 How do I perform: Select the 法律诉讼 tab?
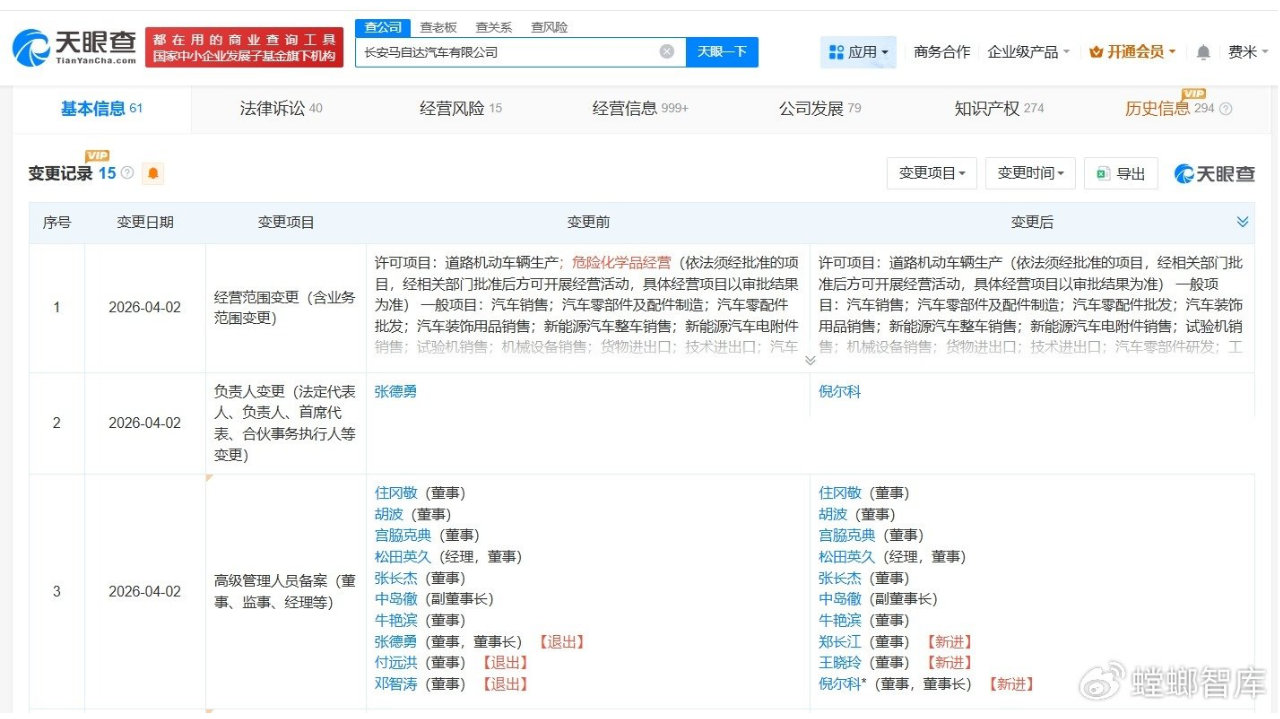click(281, 108)
